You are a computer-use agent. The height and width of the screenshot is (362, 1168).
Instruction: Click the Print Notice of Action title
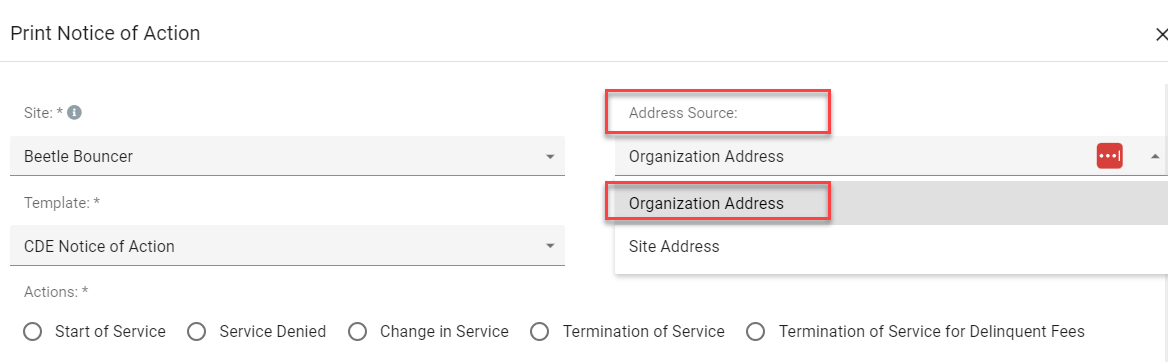105,34
